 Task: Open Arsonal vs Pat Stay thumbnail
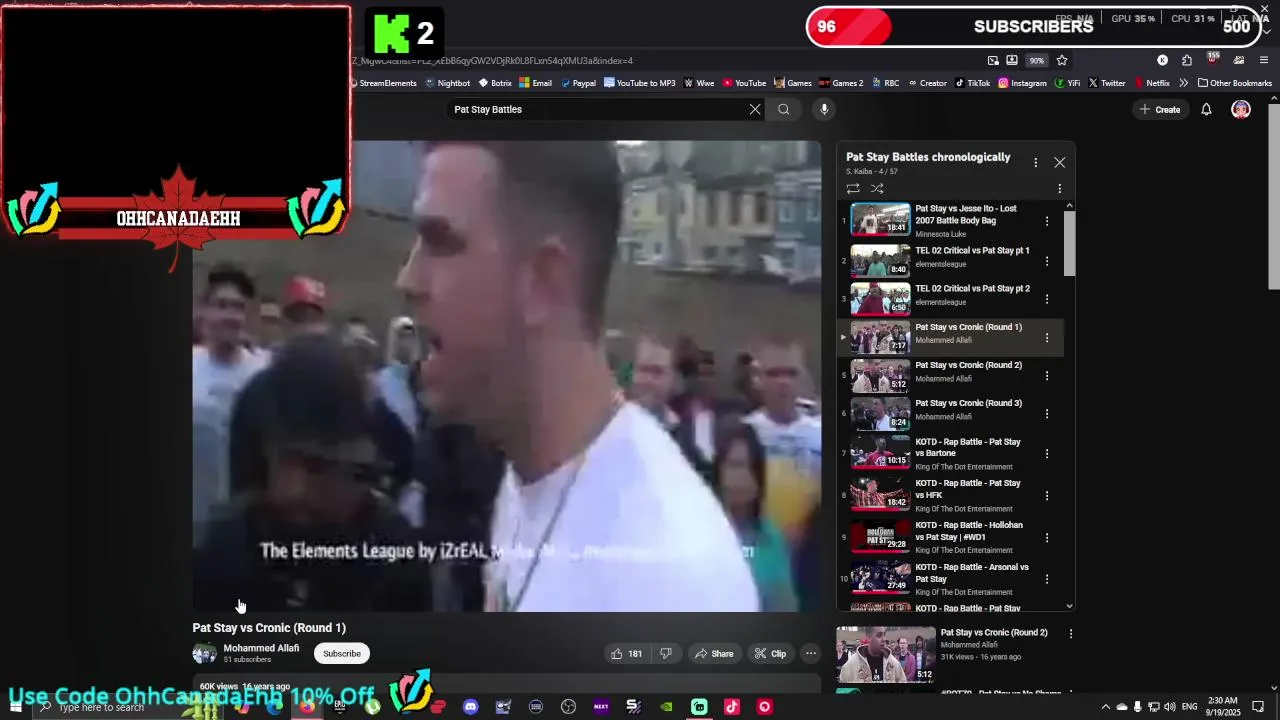[880, 579]
